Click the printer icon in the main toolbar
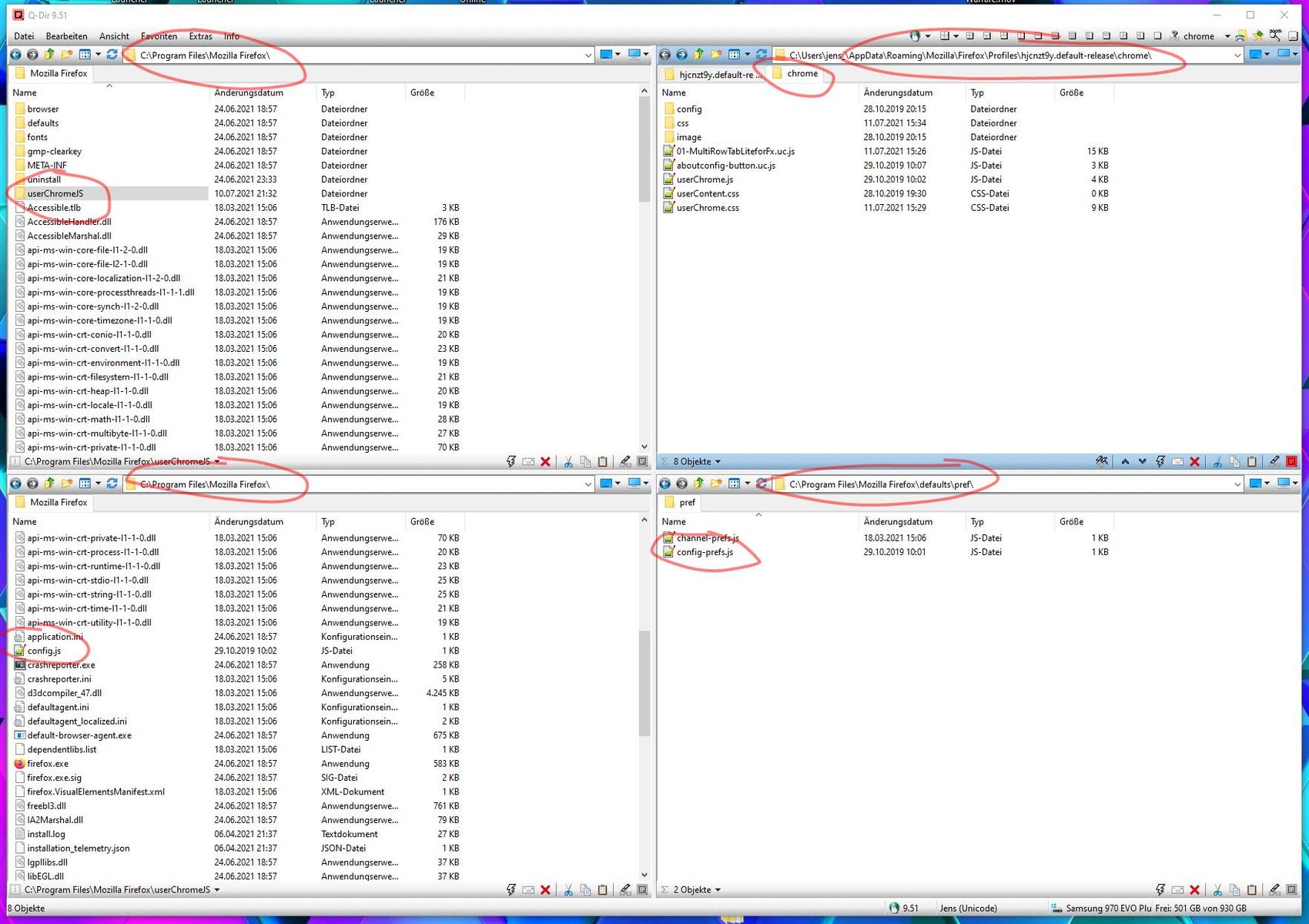1309x924 pixels. tap(1240, 36)
